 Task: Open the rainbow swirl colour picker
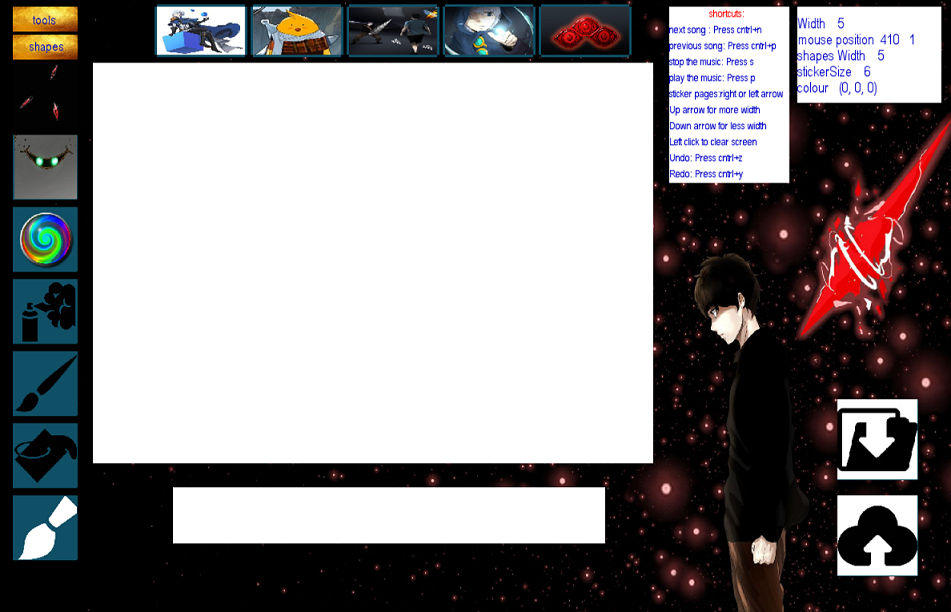(45, 239)
